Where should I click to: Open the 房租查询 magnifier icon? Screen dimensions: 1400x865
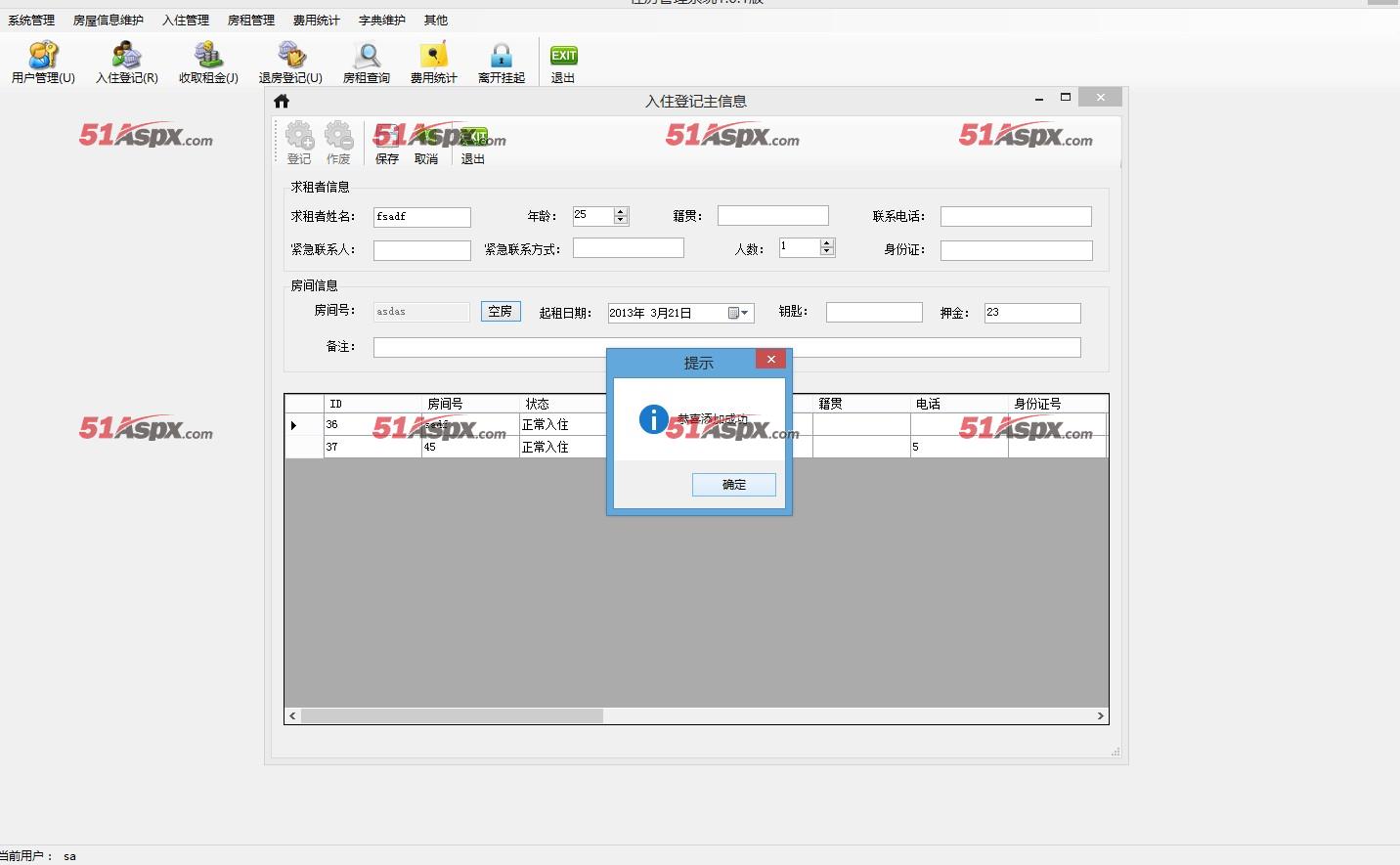[x=367, y=63]
